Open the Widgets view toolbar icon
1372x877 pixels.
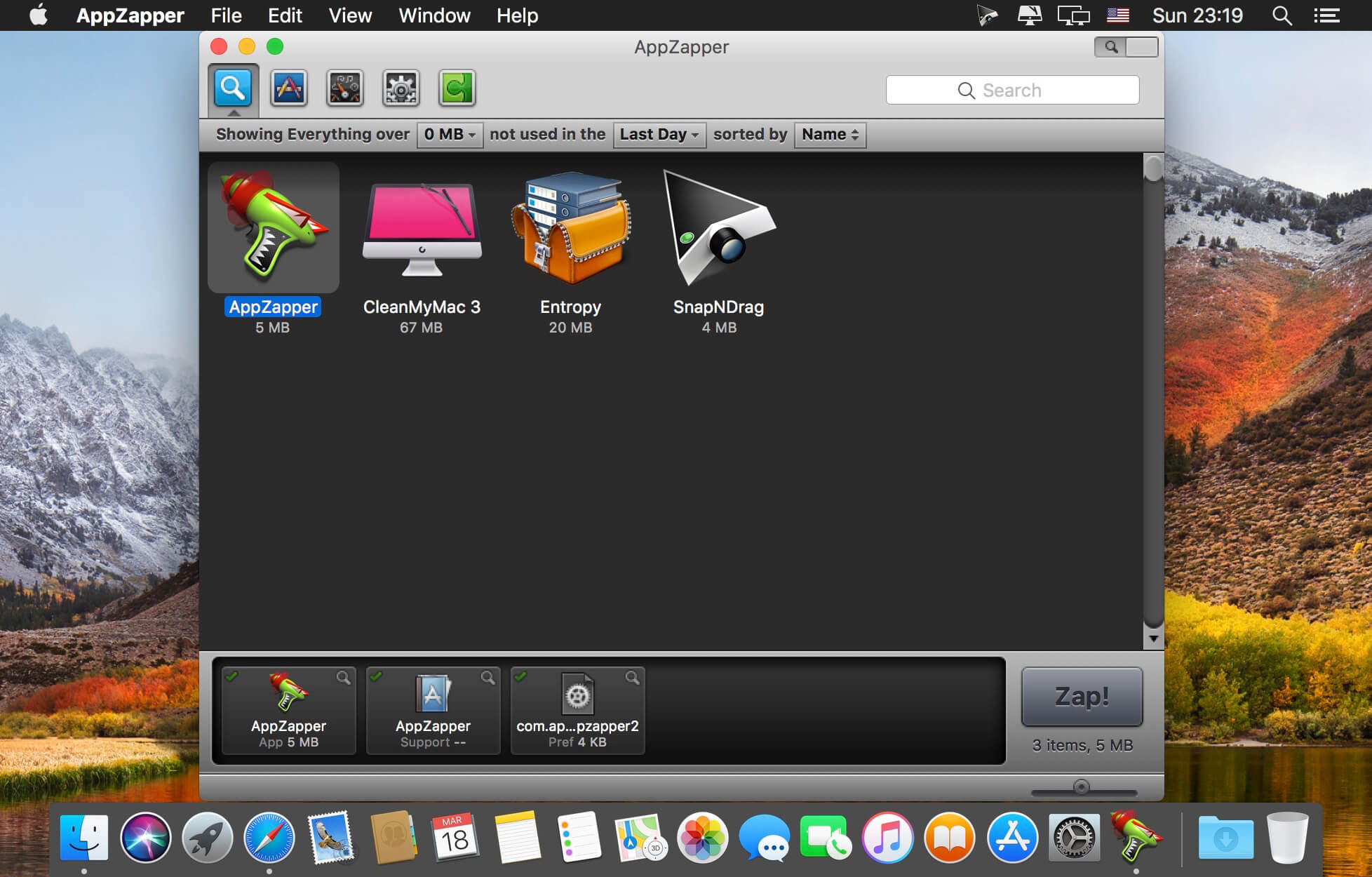tap(344, 88)
